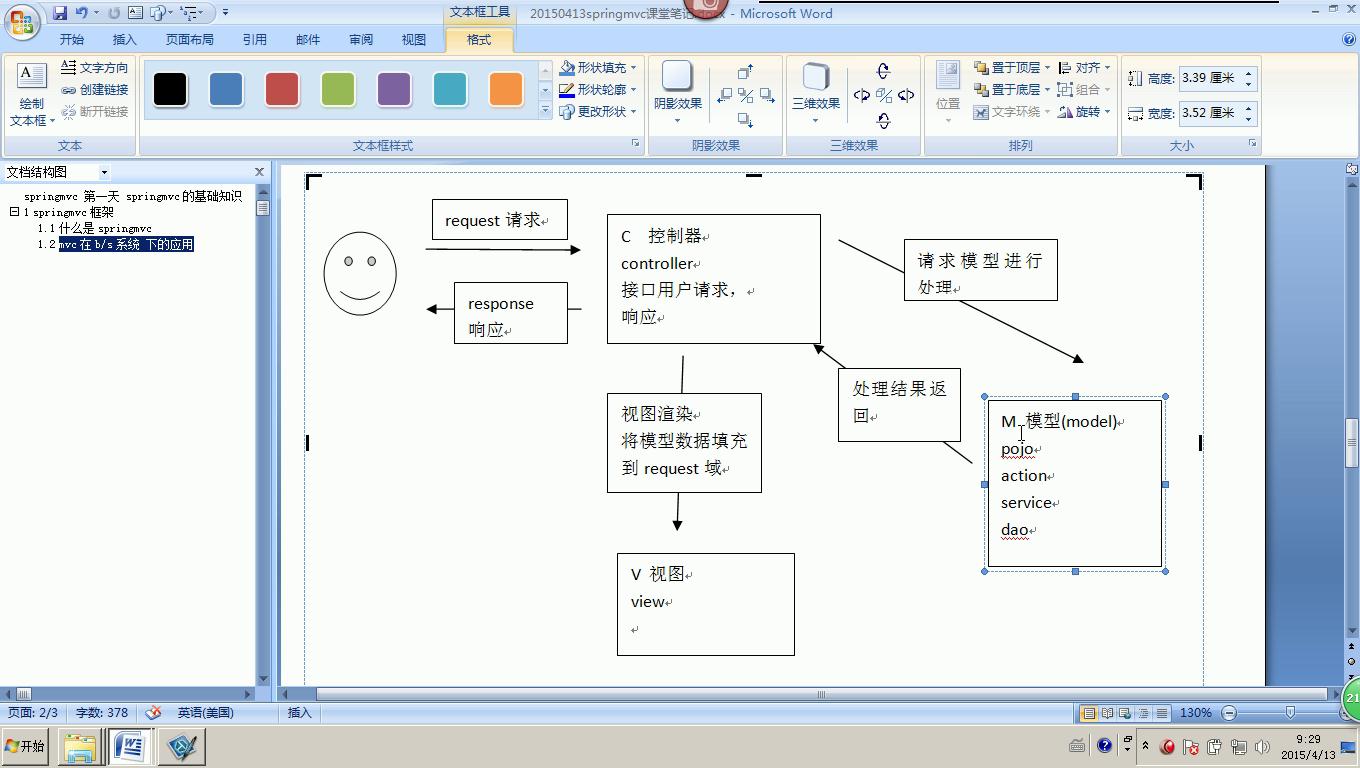Toggle insert mode '插入' in status bar

(300, 713)
